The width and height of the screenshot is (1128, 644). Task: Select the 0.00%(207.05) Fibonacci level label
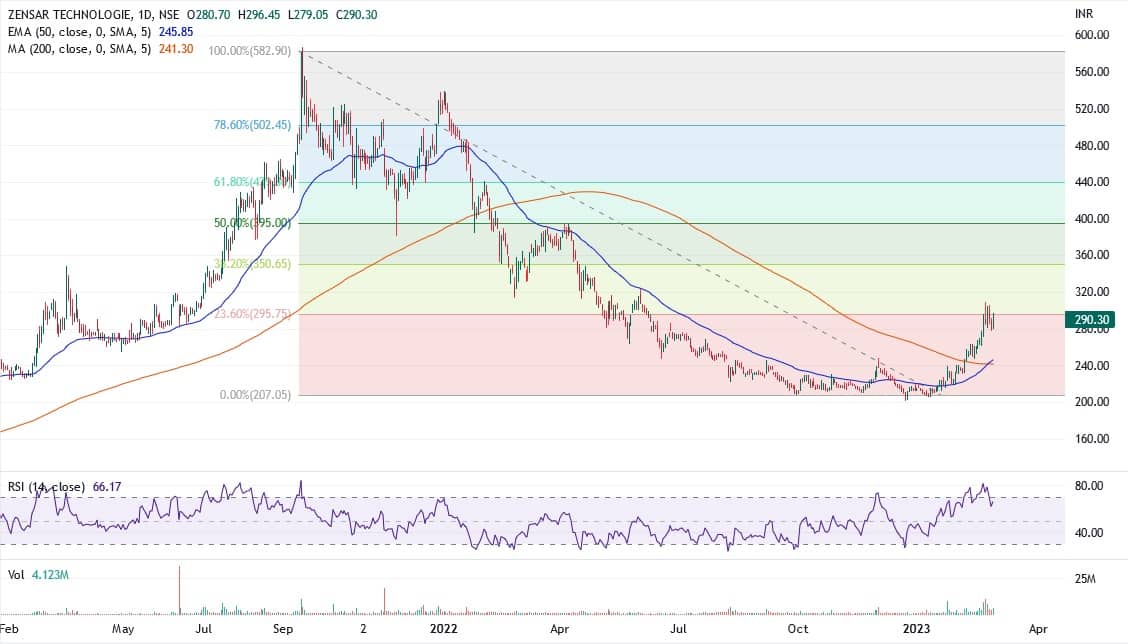255,396
